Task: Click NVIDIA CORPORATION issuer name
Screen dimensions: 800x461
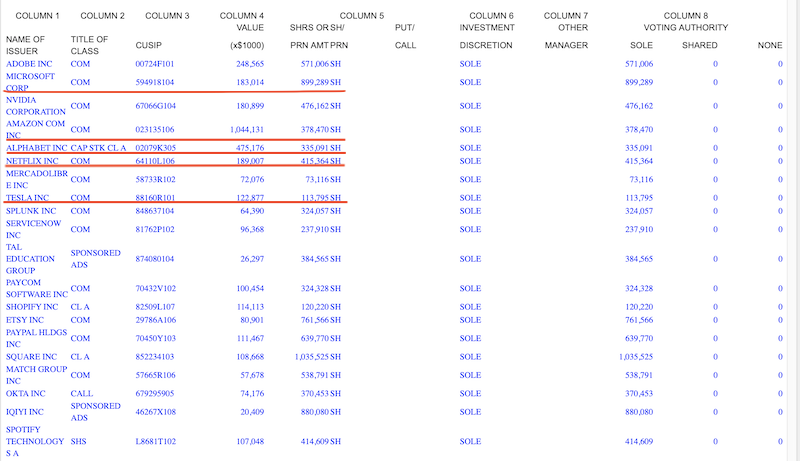Action: tap(36, 106)
